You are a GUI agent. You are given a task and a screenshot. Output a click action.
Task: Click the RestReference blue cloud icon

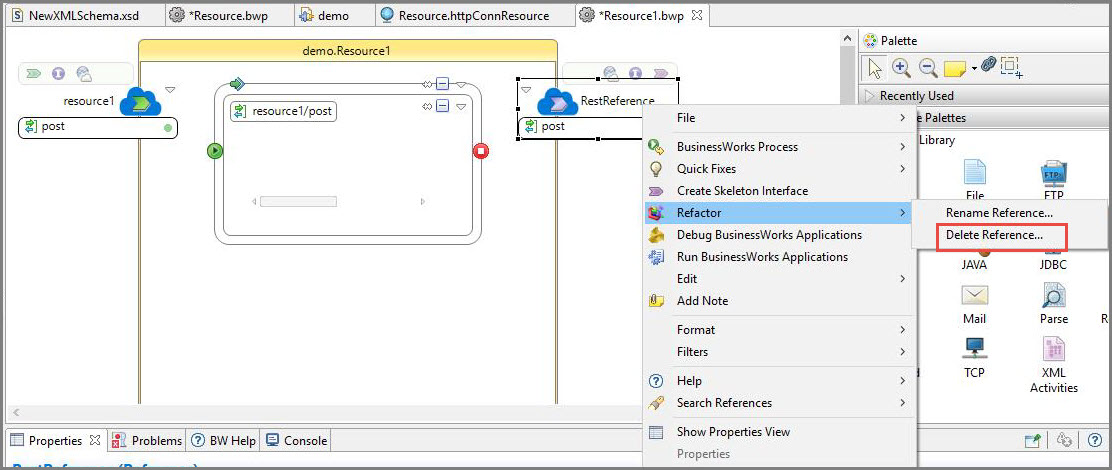point(558,101)
